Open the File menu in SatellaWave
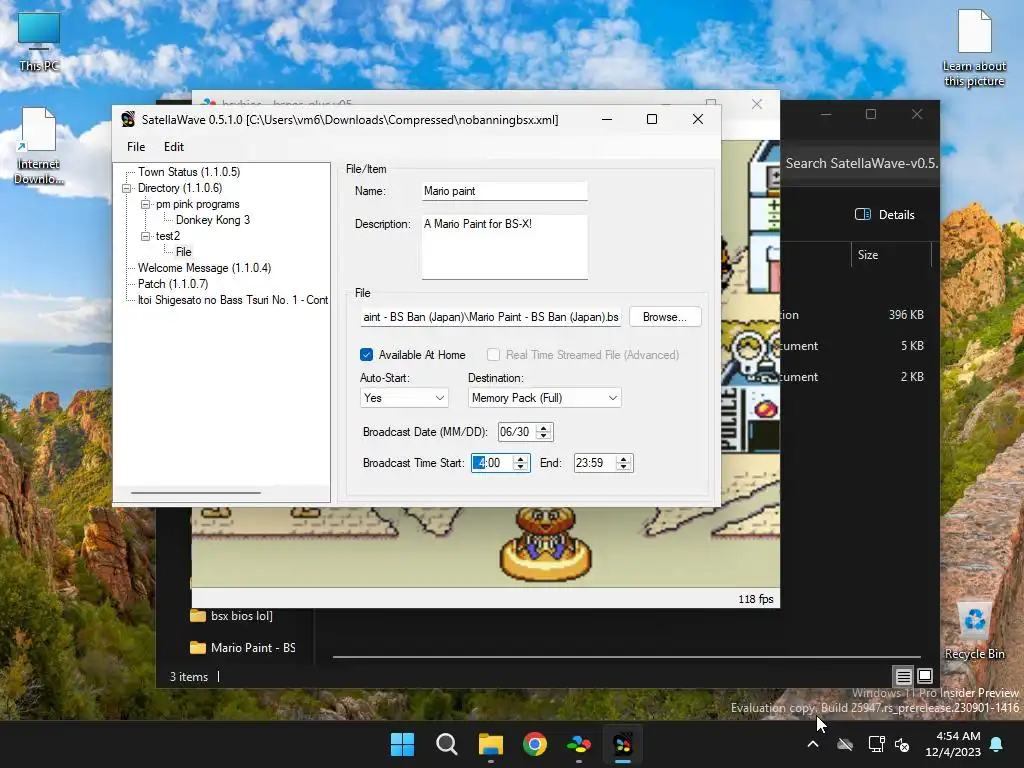Viewport: 1024px width, 768px height. pyautogui.click(x=136, y=147)
